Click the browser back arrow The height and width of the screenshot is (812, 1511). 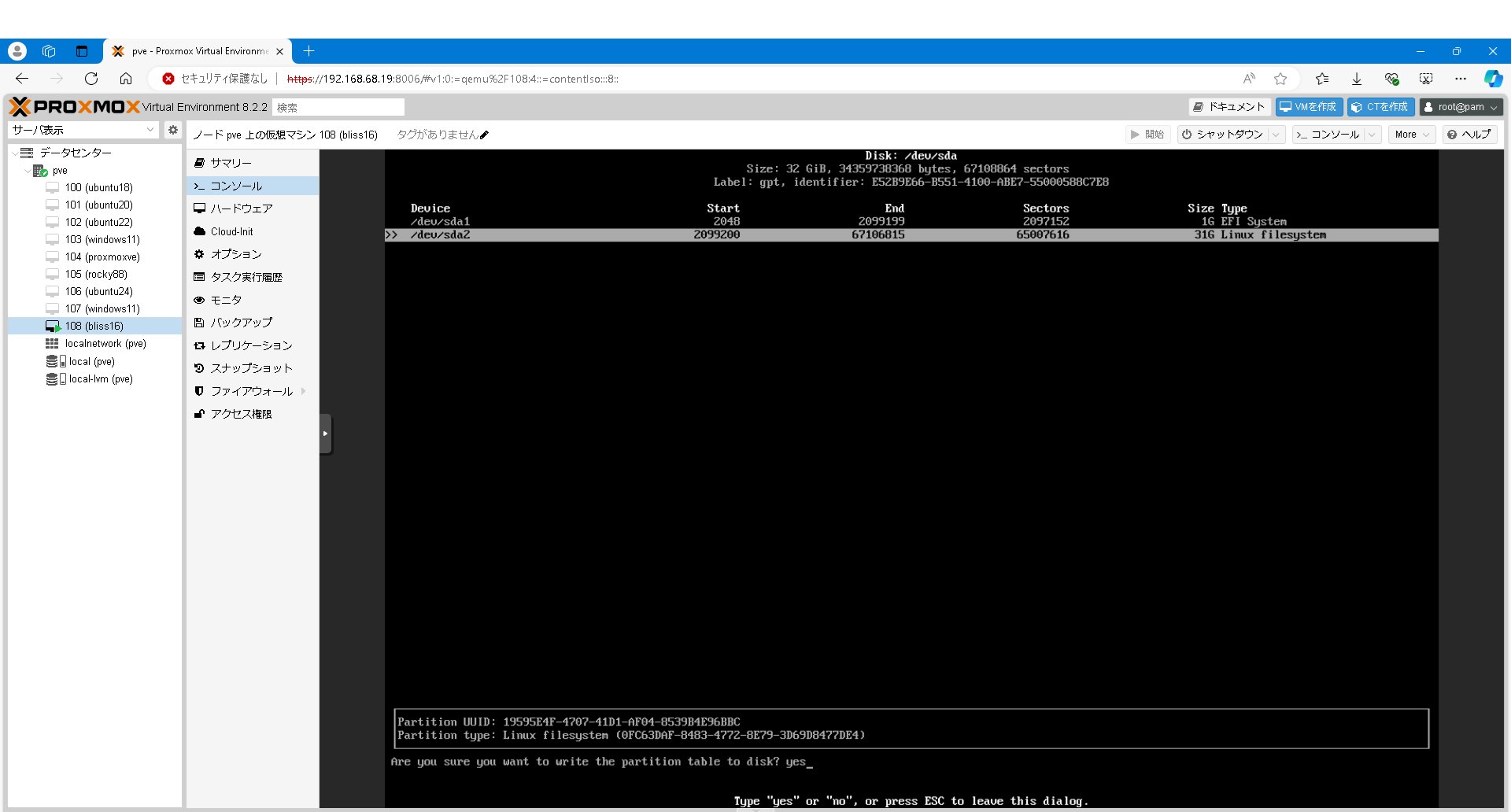coord(22,79)
